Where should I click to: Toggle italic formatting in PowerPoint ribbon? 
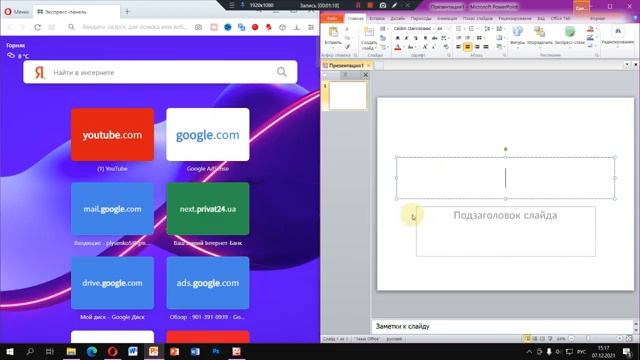406,38
